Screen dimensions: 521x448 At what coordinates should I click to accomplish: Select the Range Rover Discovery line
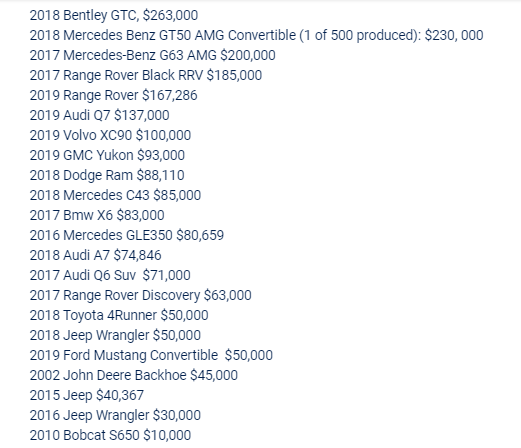pyautogui.click(x=140, y=295)
